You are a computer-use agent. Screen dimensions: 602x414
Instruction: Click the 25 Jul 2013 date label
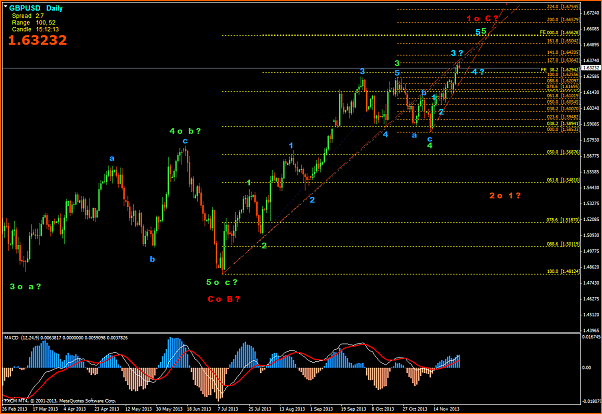(260, 409)
